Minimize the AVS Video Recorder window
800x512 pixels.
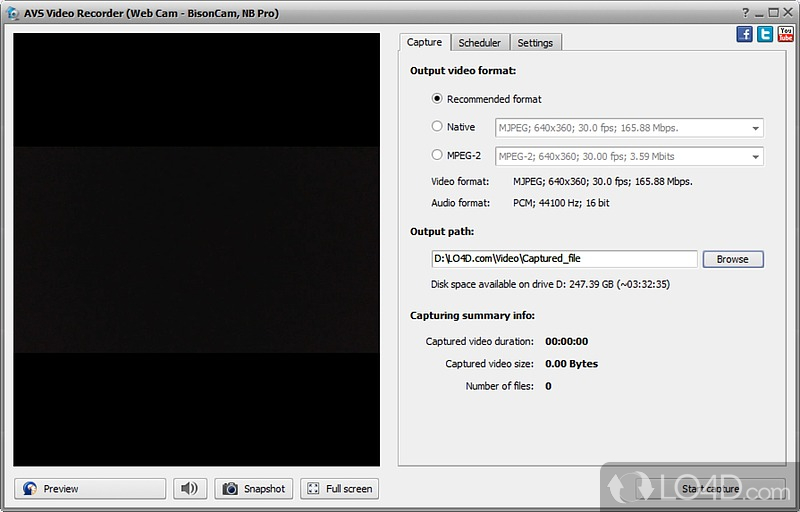(x=758, y=13)
